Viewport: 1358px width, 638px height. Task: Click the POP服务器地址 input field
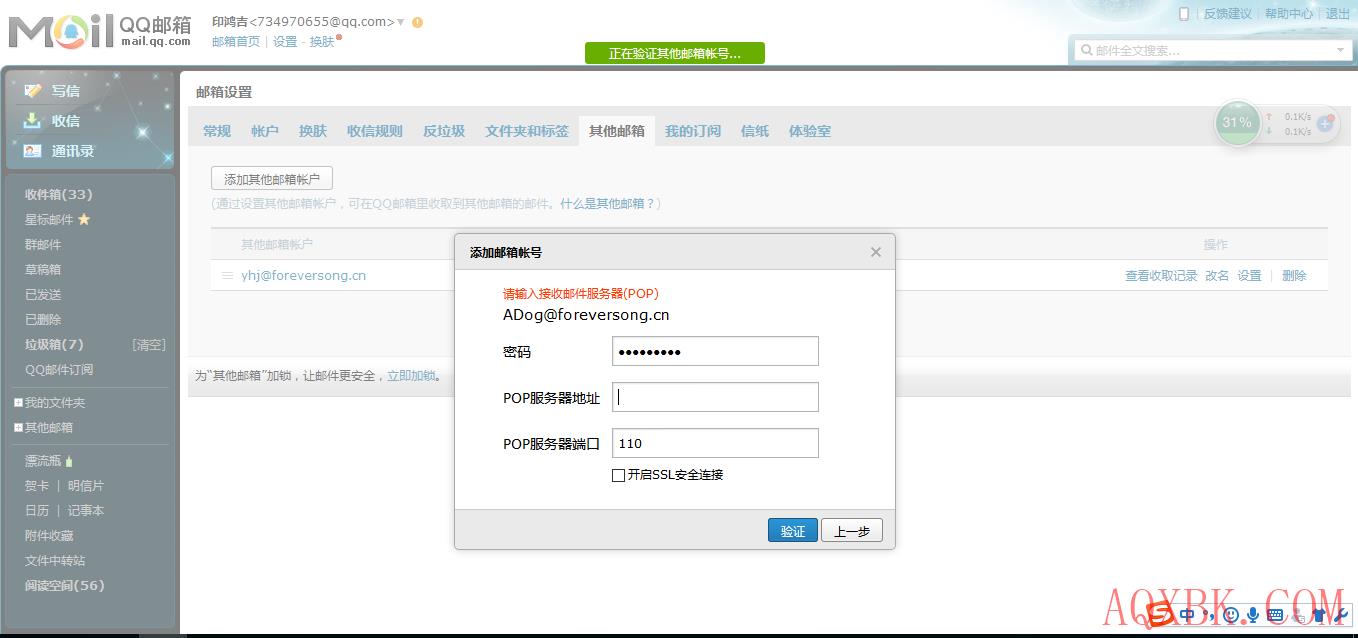tap(715, 397)
